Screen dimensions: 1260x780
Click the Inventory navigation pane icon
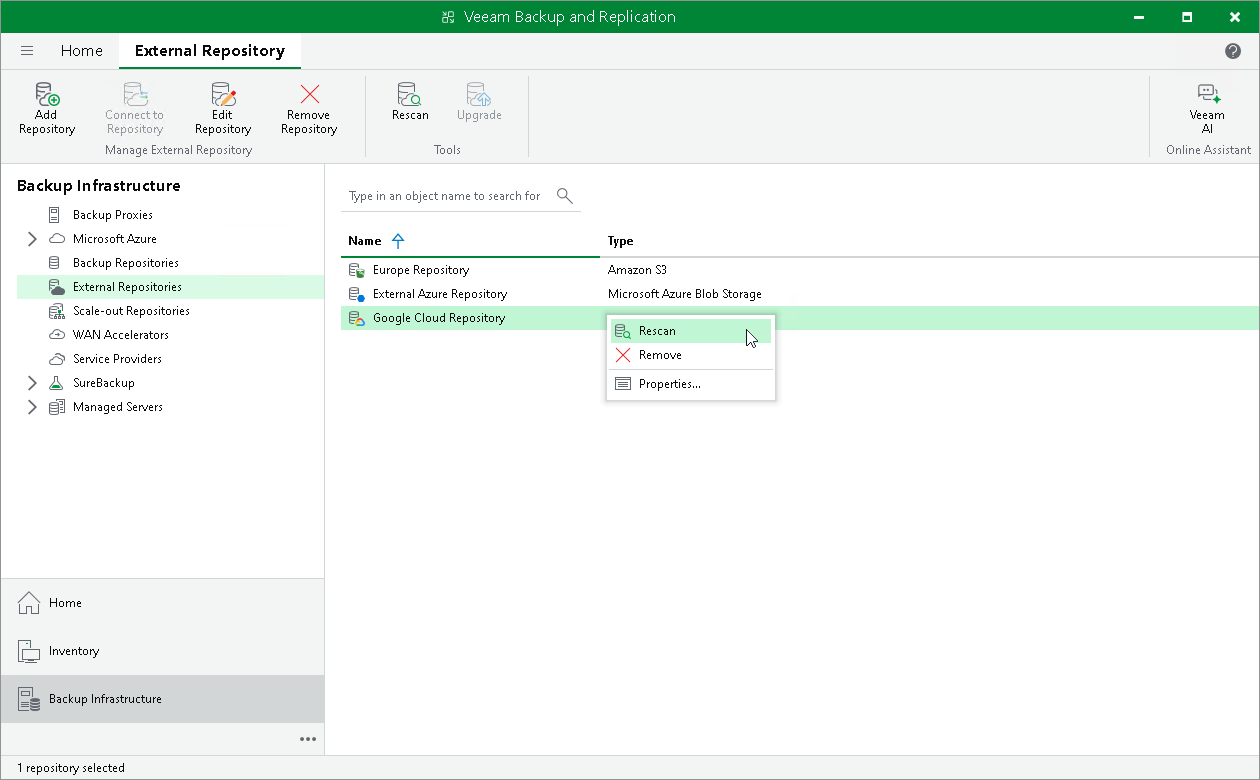(29, 651)
